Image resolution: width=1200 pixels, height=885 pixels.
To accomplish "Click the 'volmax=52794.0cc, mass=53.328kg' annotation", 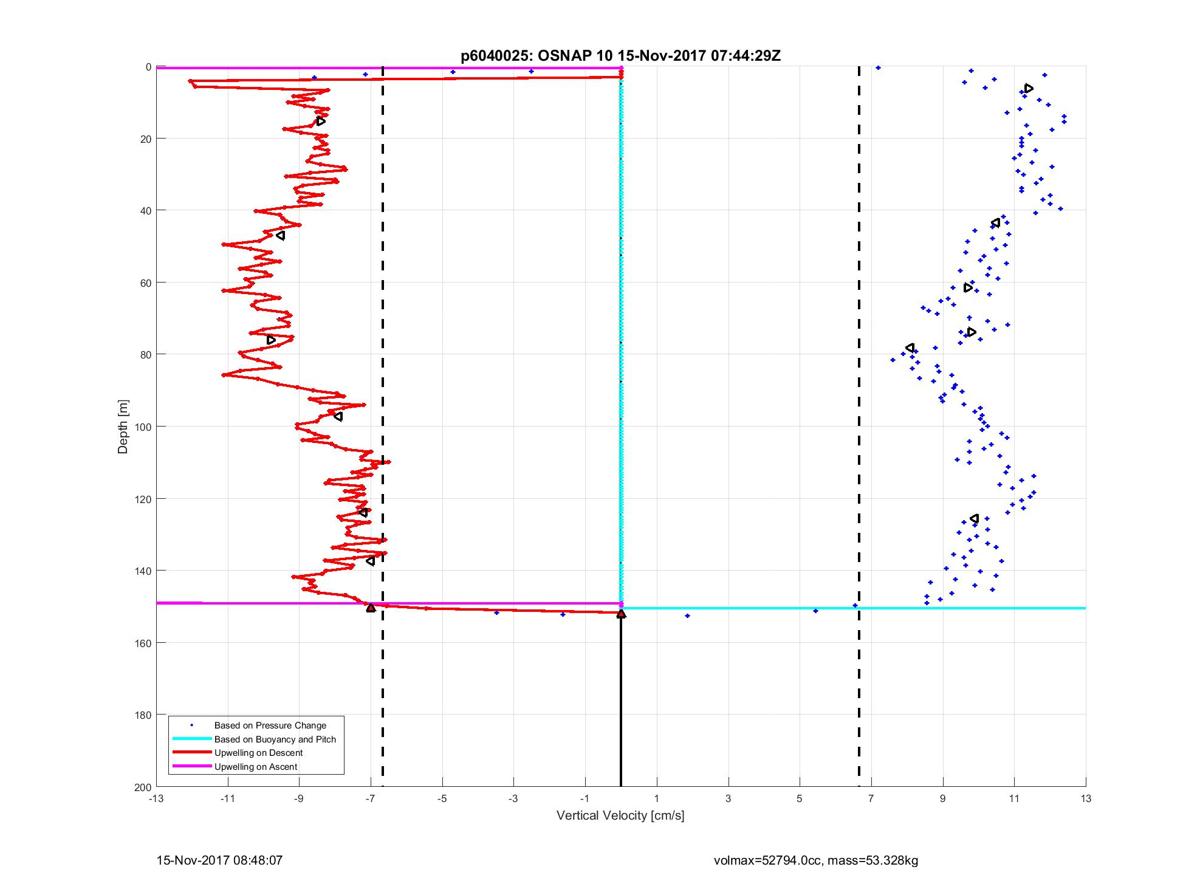I will click(816, 860).
